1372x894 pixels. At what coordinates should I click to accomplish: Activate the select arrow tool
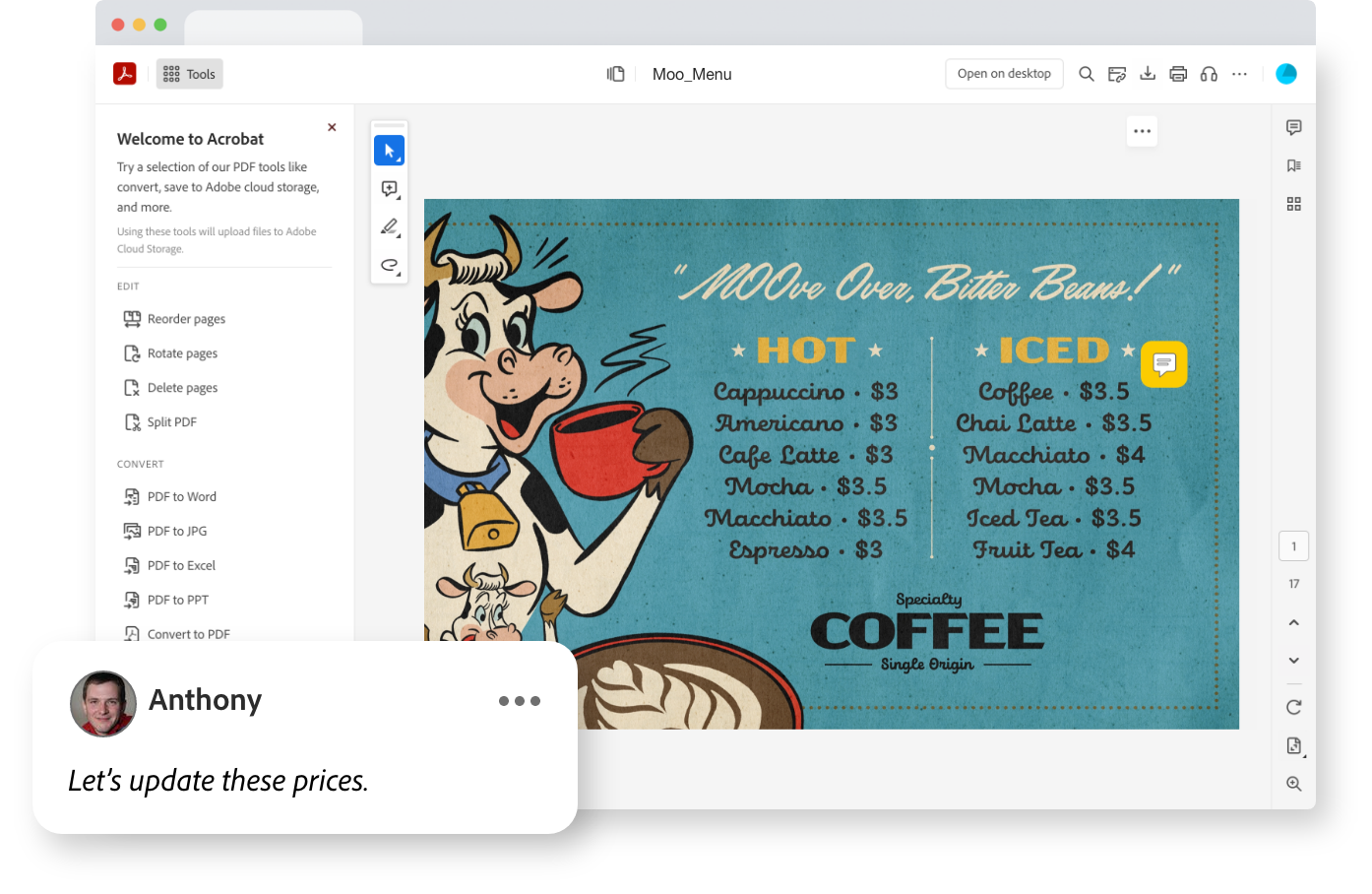390,151
